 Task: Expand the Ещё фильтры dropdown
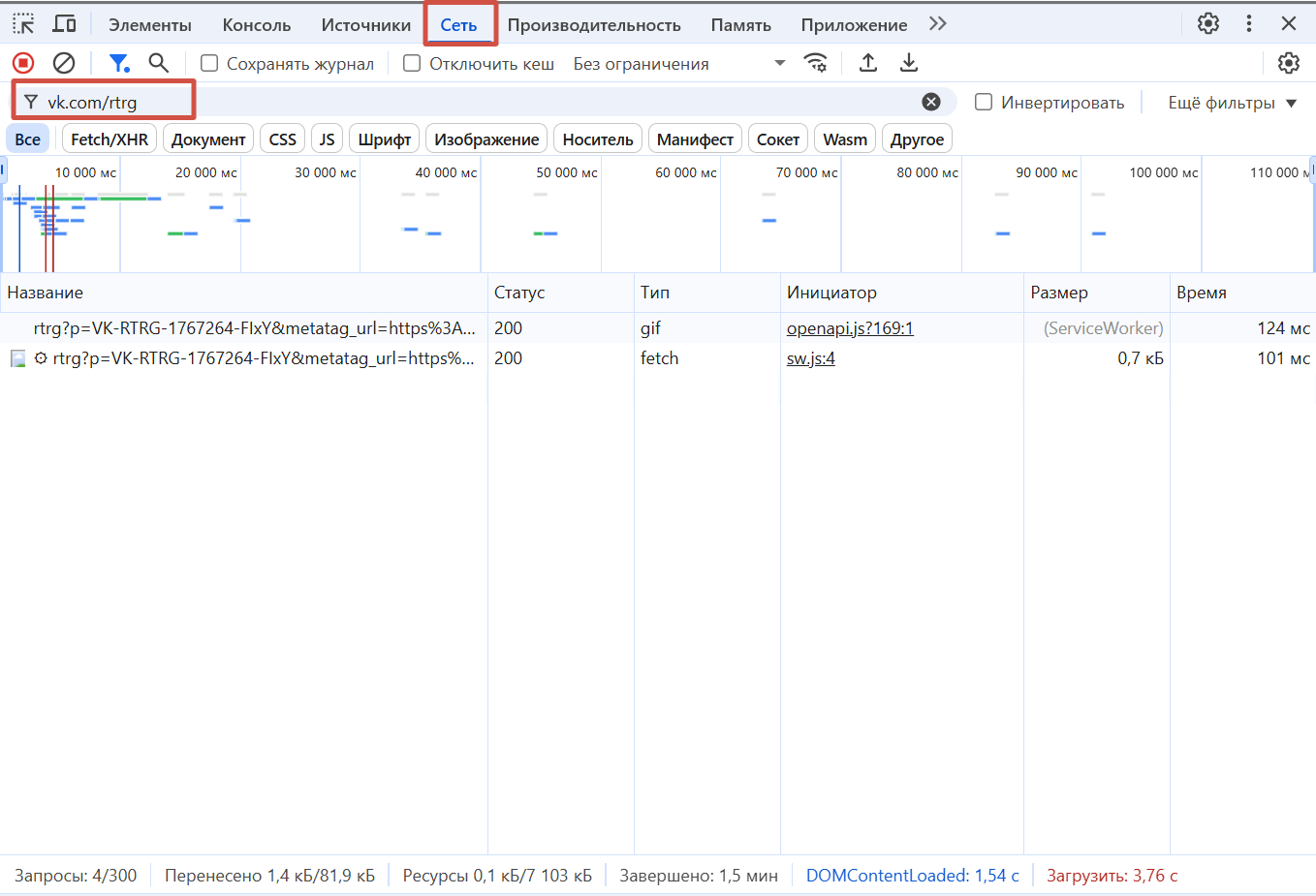pos(1232,103)
